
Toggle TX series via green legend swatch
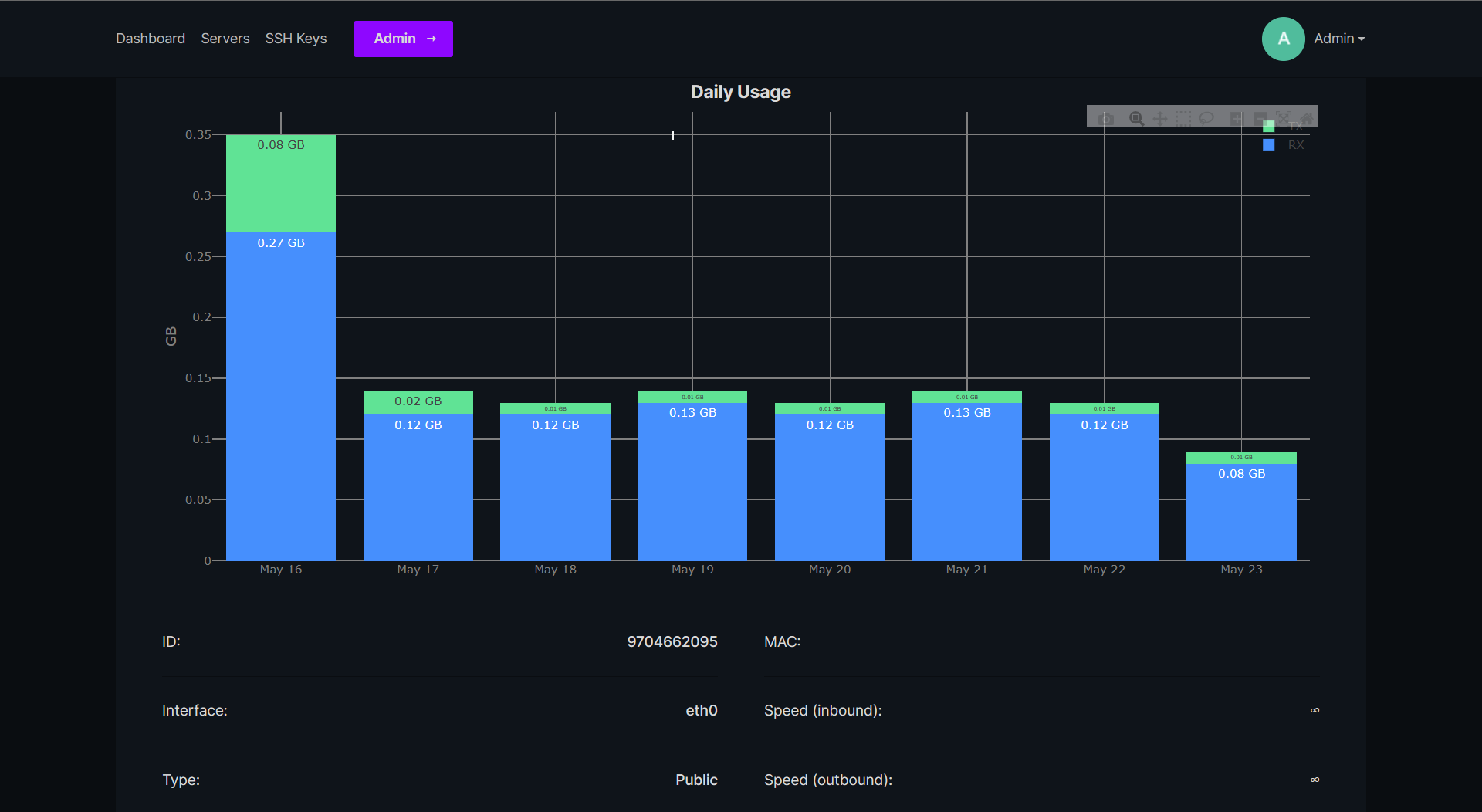coord(1268,127)
